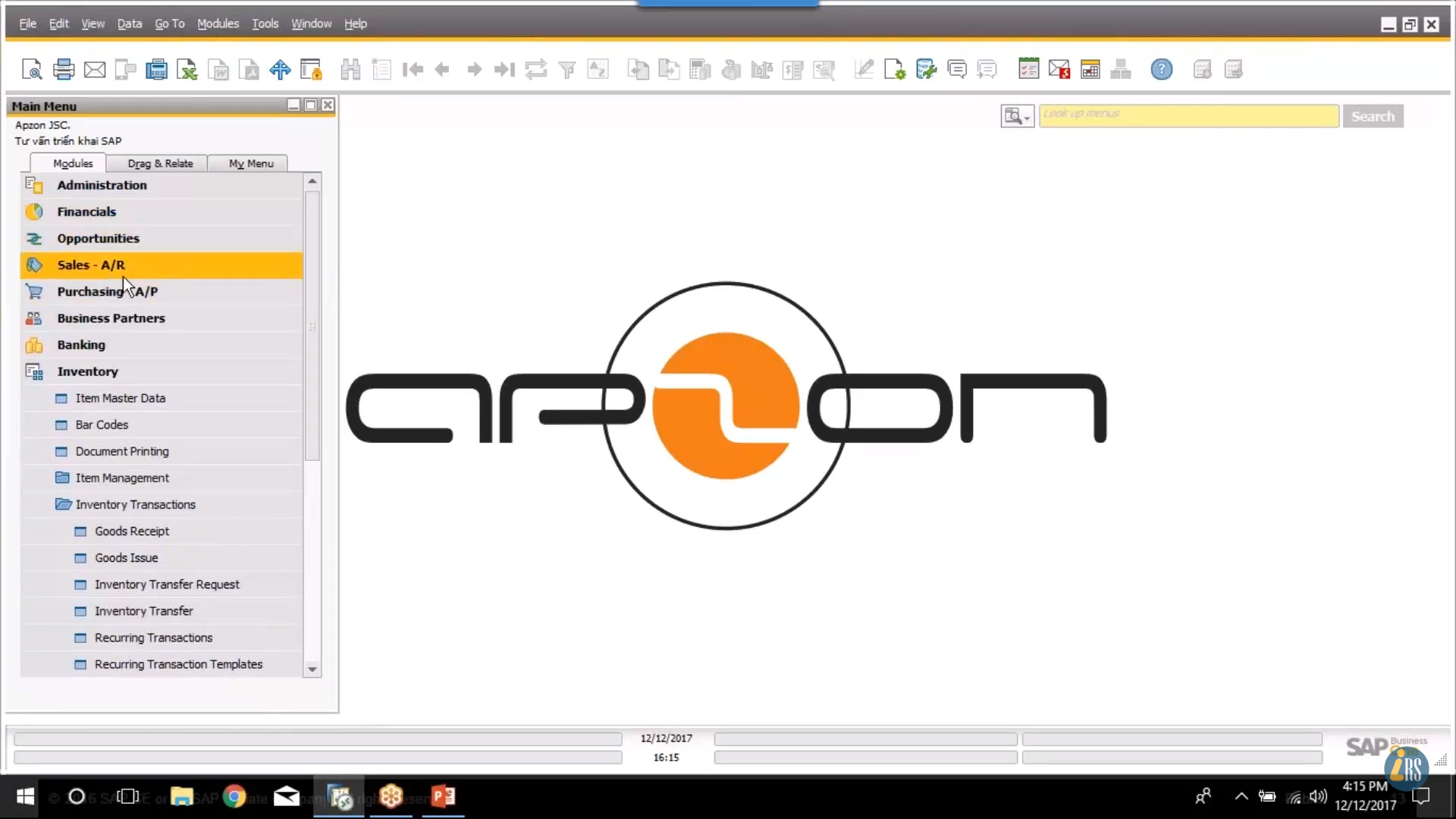The image size is (1456, 819).
Task: Open Layout Designer pencil icon
Action: 864,70
